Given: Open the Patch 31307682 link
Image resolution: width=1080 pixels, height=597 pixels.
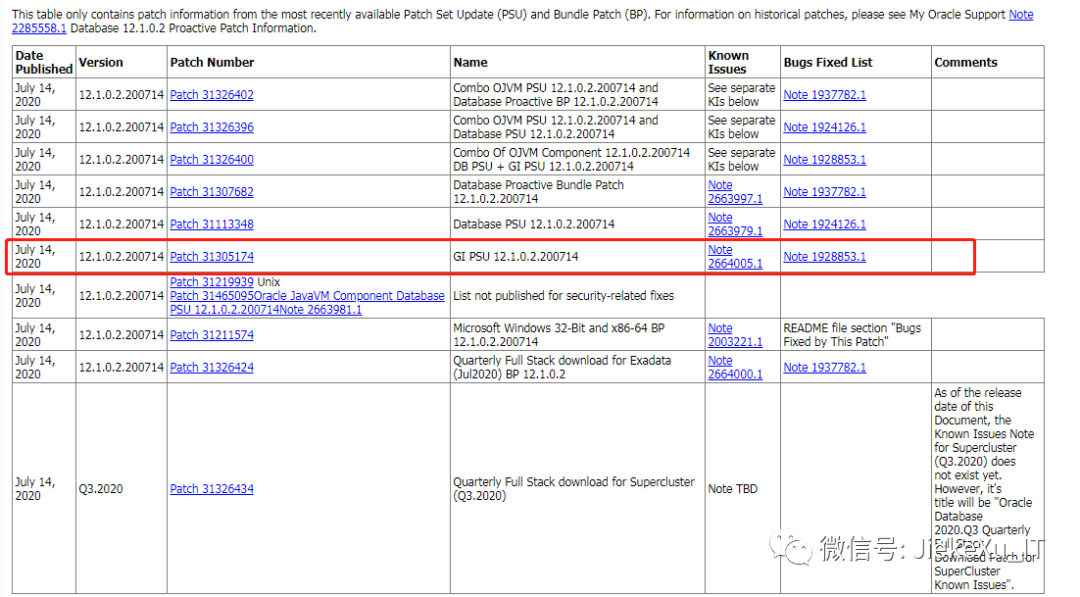Looking at the screenshot, I should (211, 192).
